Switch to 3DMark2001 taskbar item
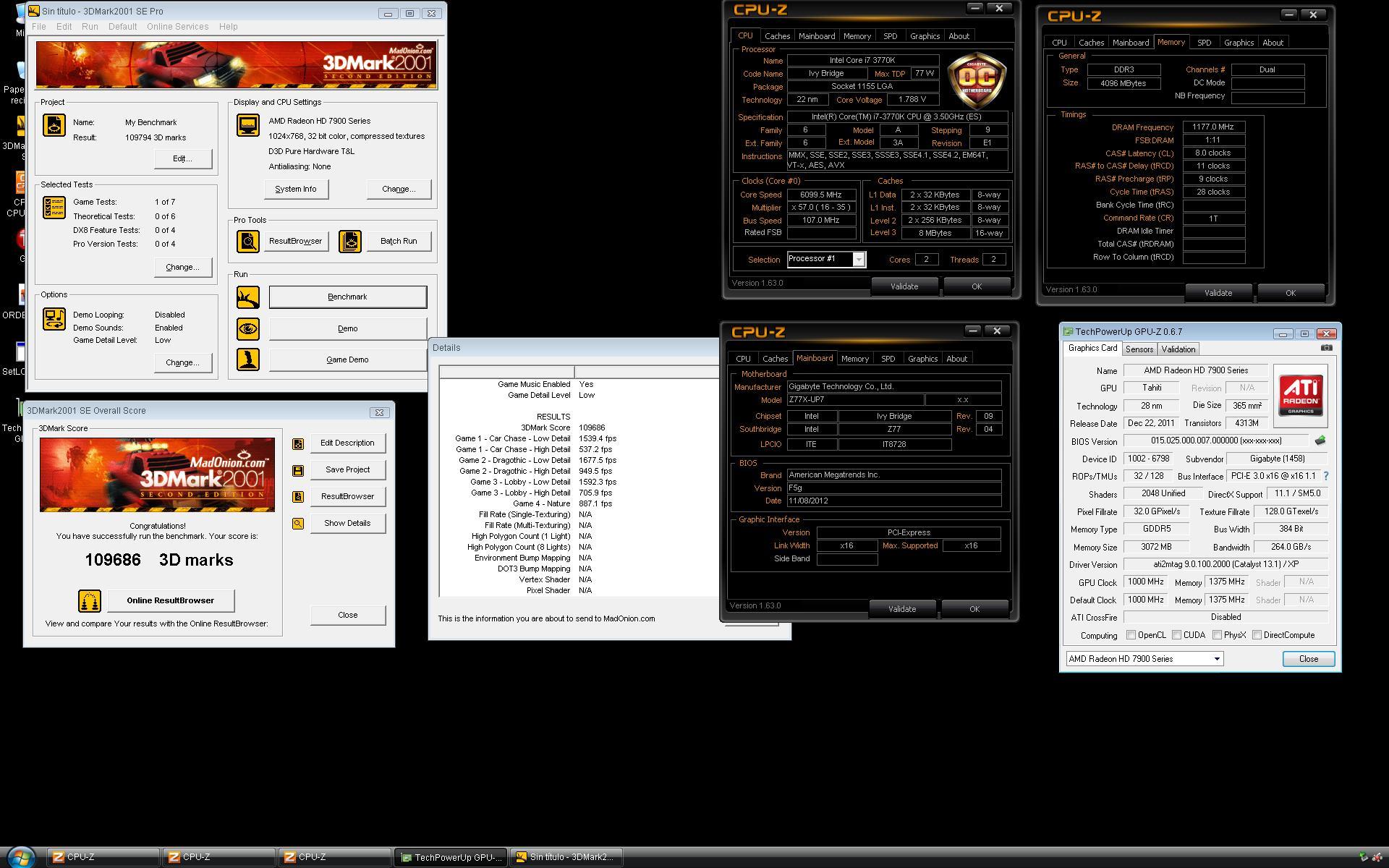 pyautogui.click(x=566, y=857)
